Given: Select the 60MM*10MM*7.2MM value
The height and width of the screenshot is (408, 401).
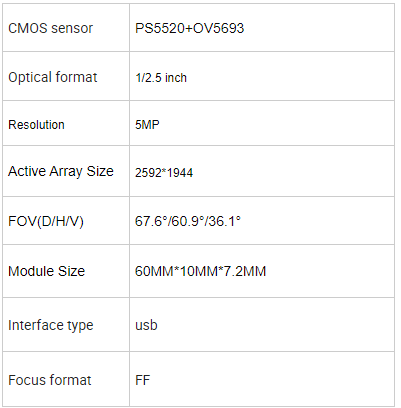Looking at the screenshot, I should (200, 271).
